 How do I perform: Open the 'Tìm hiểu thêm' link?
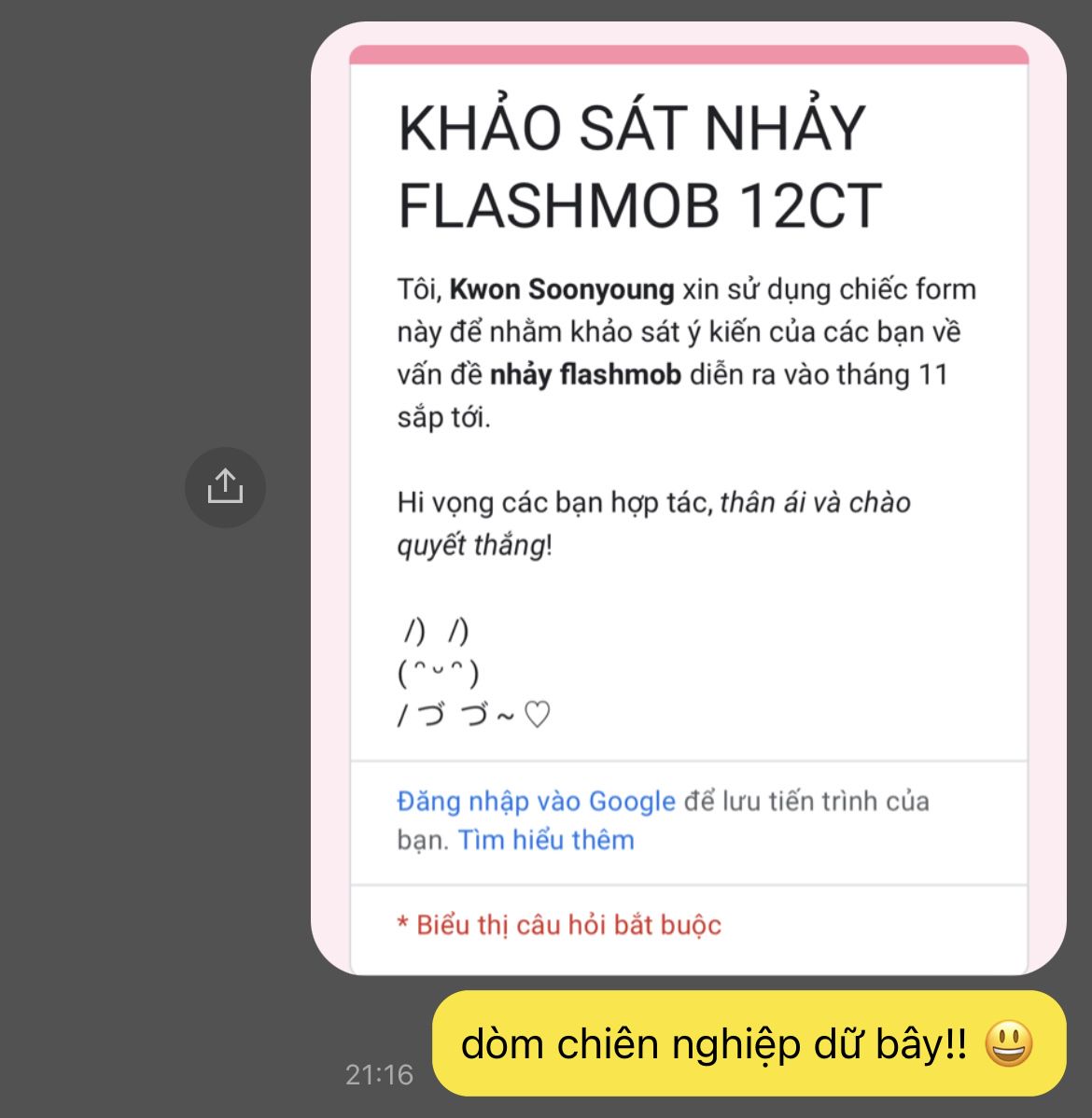coord(546,840)
